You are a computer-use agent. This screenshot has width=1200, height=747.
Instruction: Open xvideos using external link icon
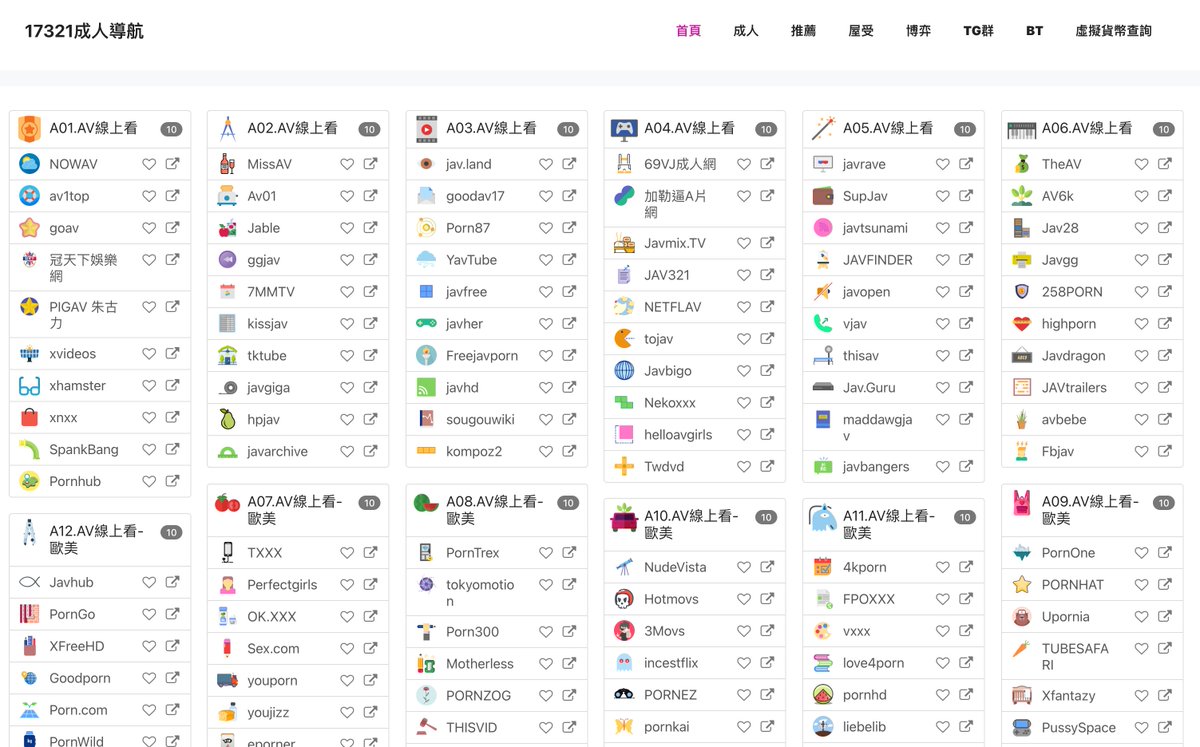pyautogui.click(x=172, y=353)
